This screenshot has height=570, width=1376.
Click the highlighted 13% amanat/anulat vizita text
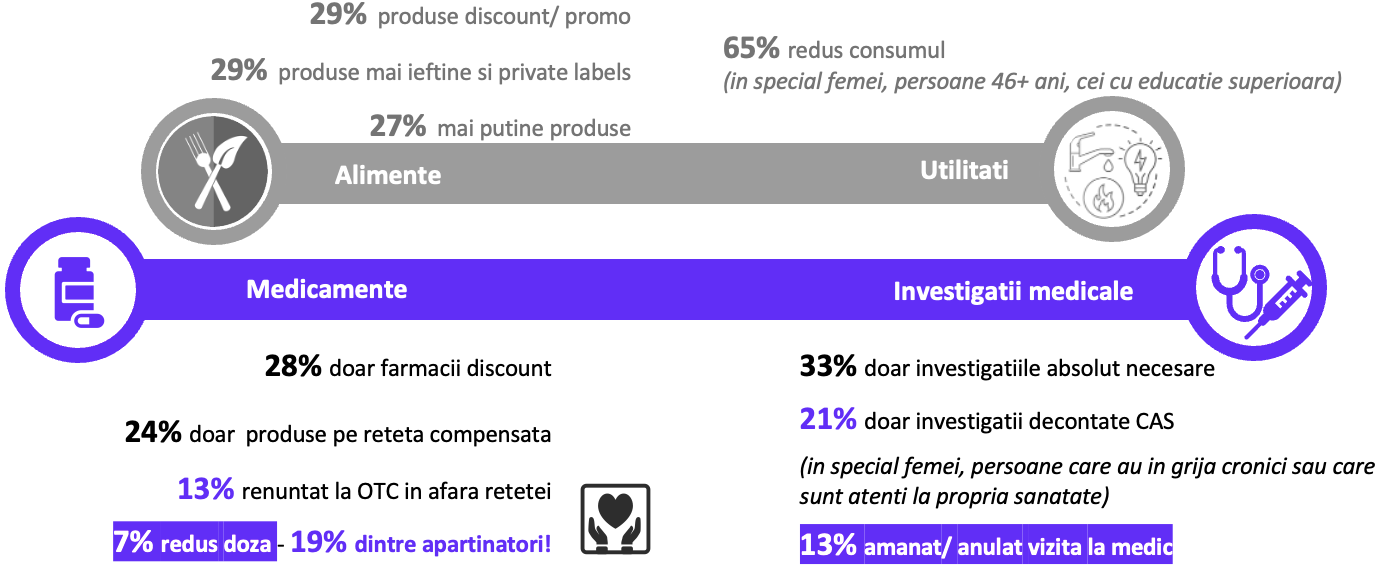[986, 546]
